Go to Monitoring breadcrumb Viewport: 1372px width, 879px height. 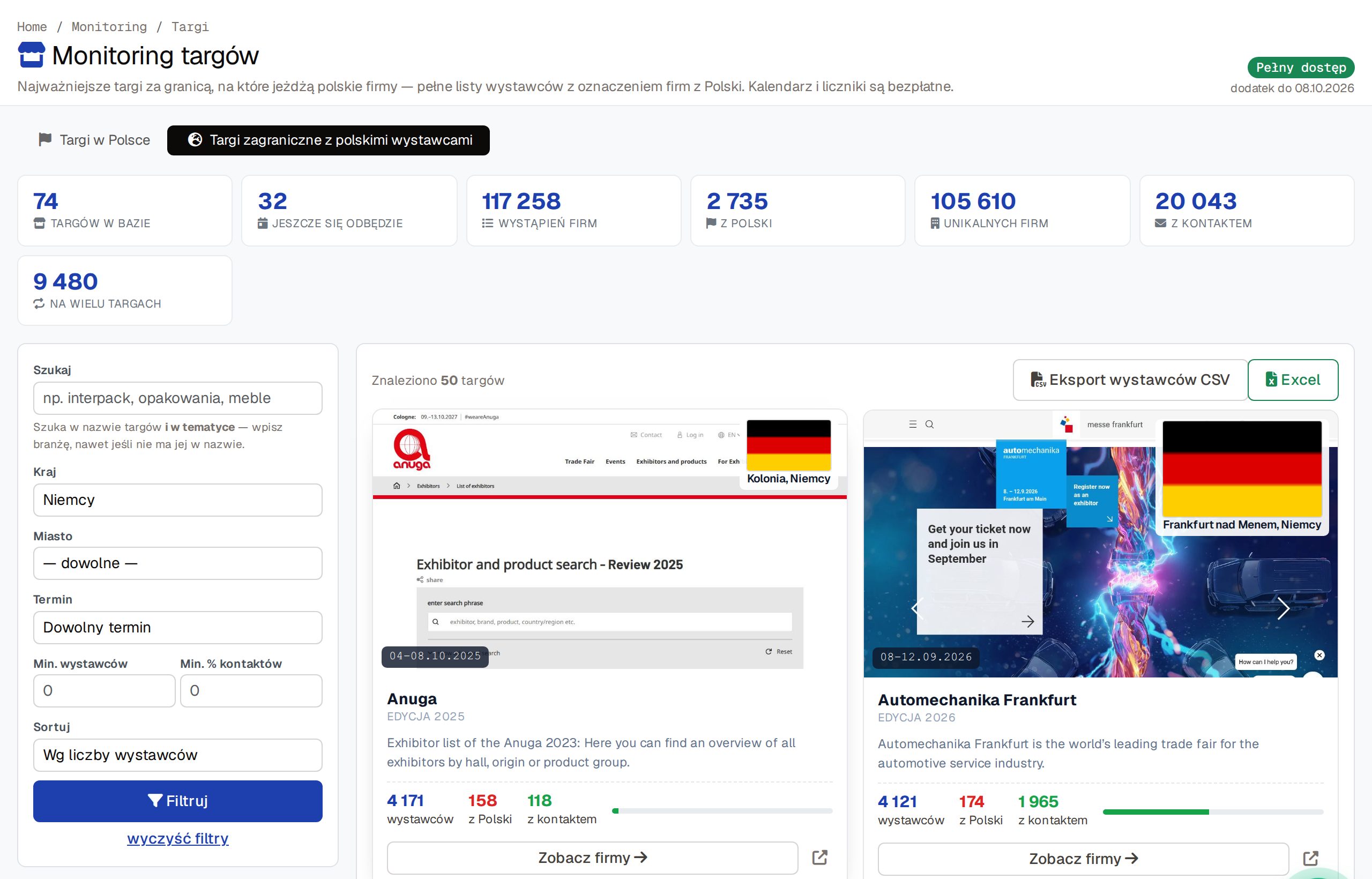click(109, 27)
